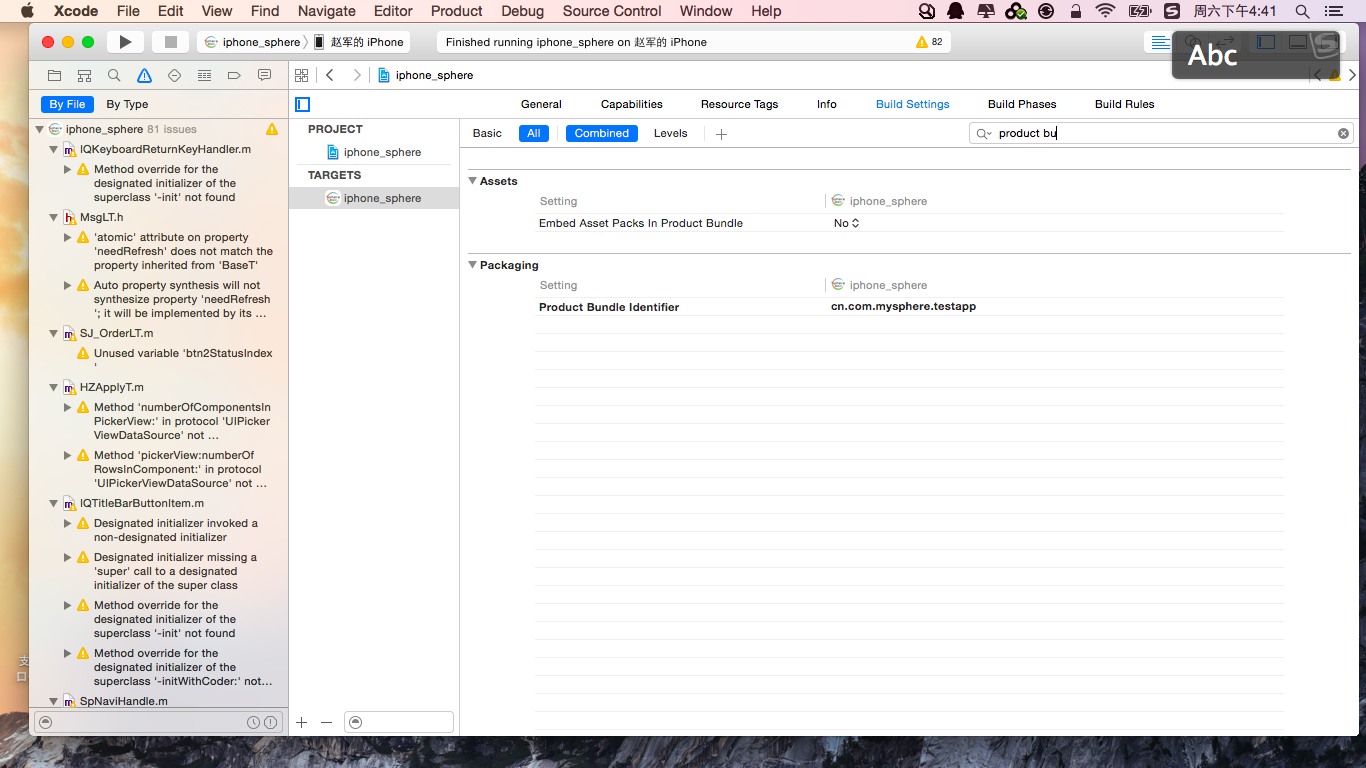Select the By Type grouping
The image size is (1366, 768).
(127, 104)
